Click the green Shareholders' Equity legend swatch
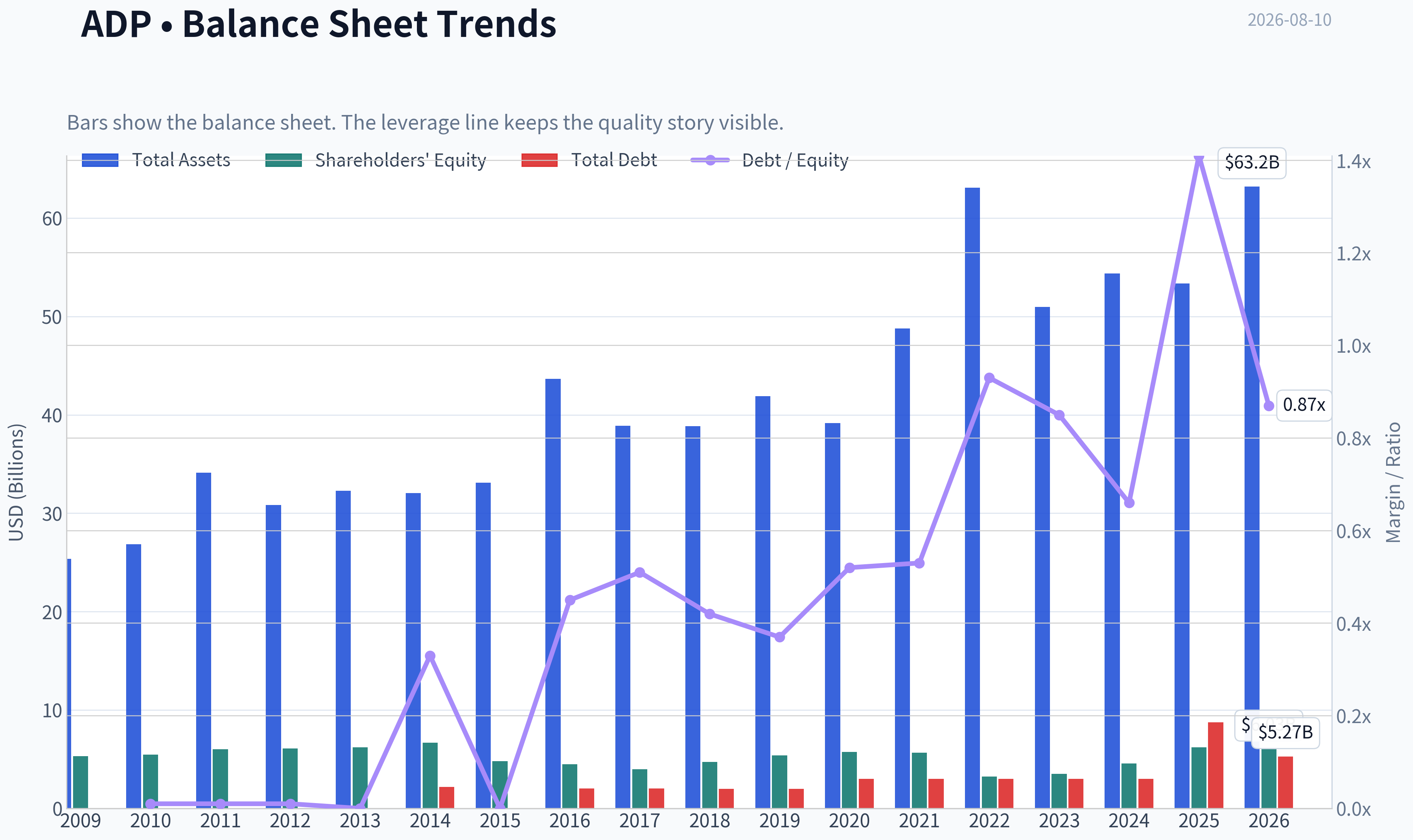This screenshot has height=840, width=1413. (283, 160)
